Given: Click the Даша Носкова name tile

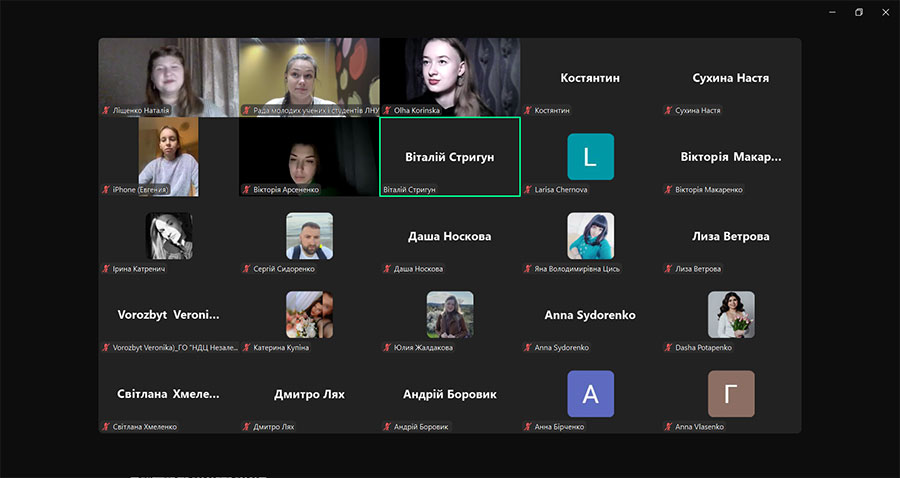Looking at the screenshot, I should click(x=450, y=236).
